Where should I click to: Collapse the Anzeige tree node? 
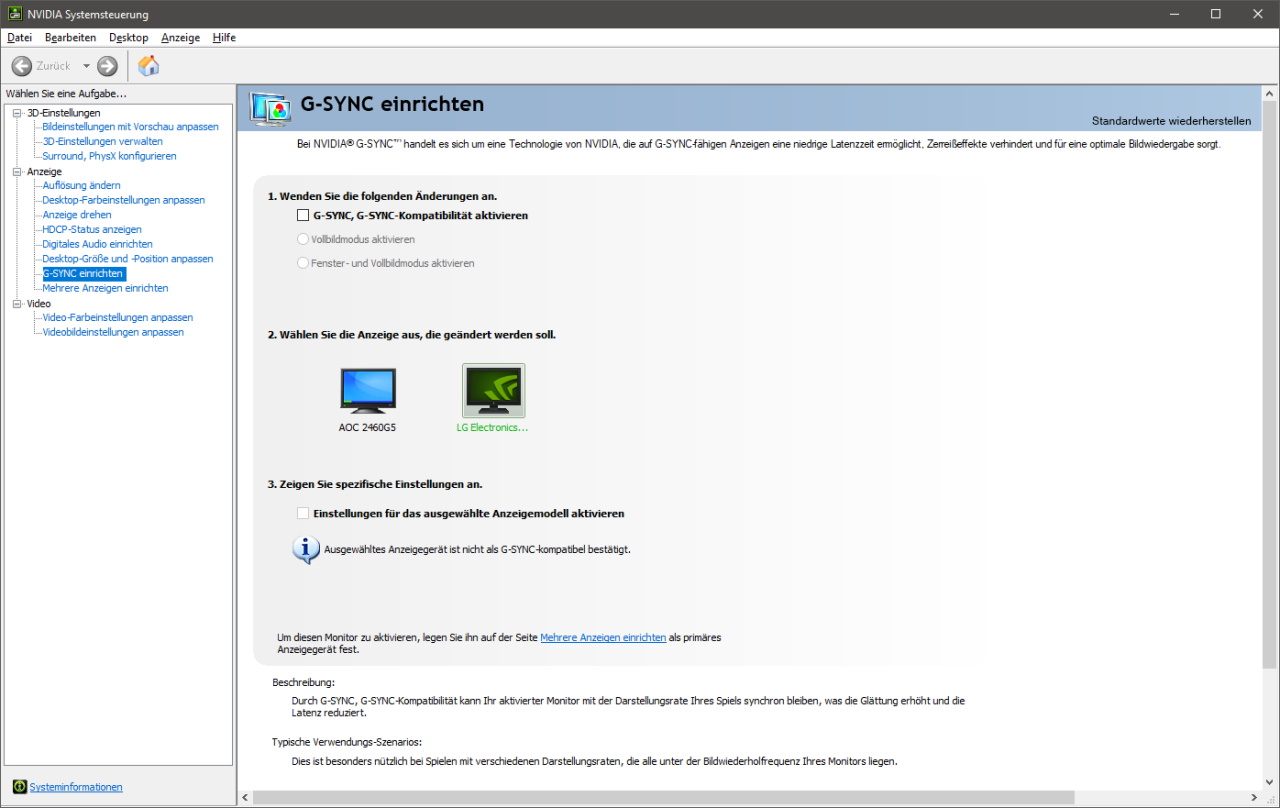coord(17,172)
